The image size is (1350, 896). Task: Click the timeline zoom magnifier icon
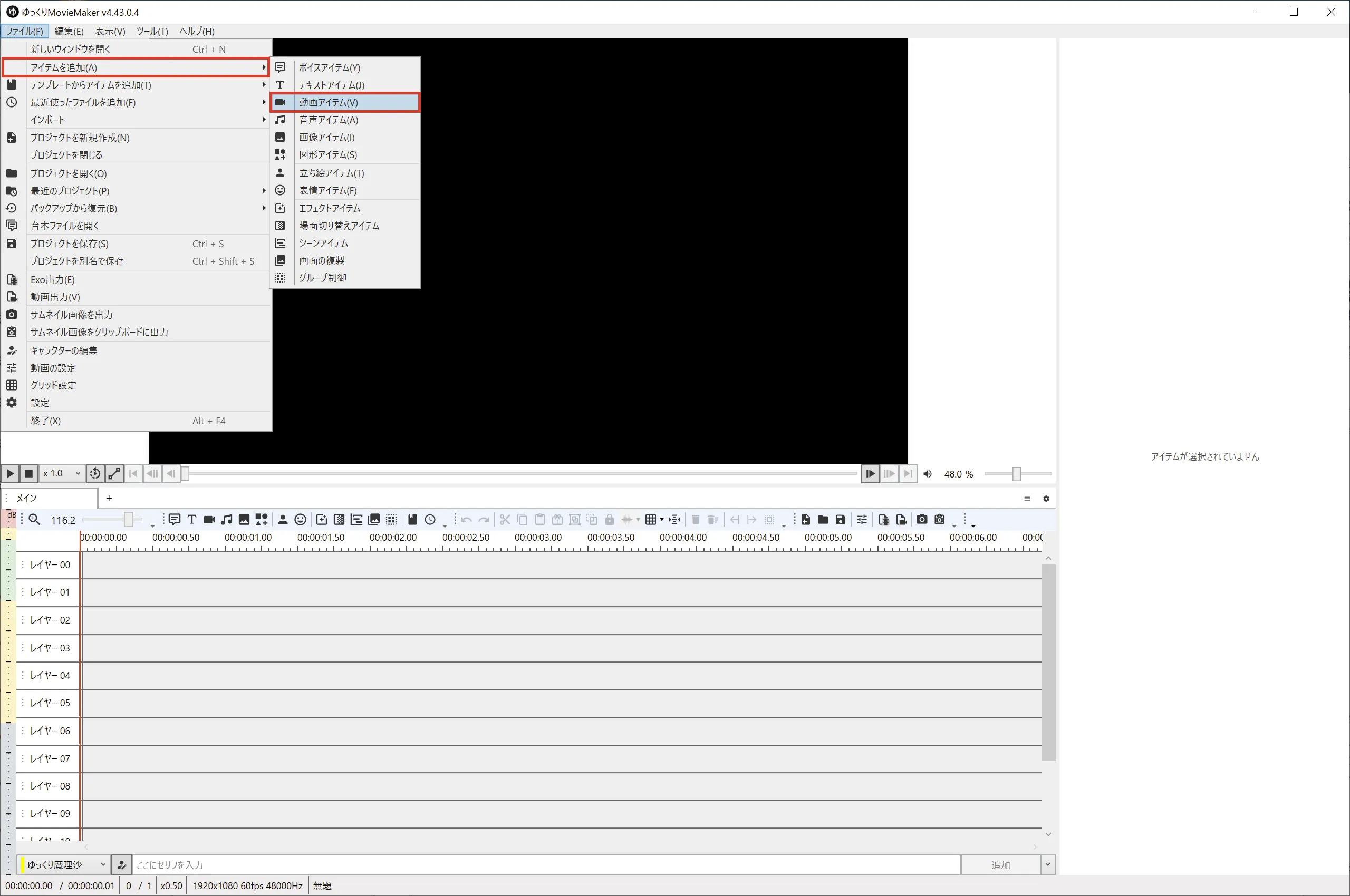(x=34, y=520)
